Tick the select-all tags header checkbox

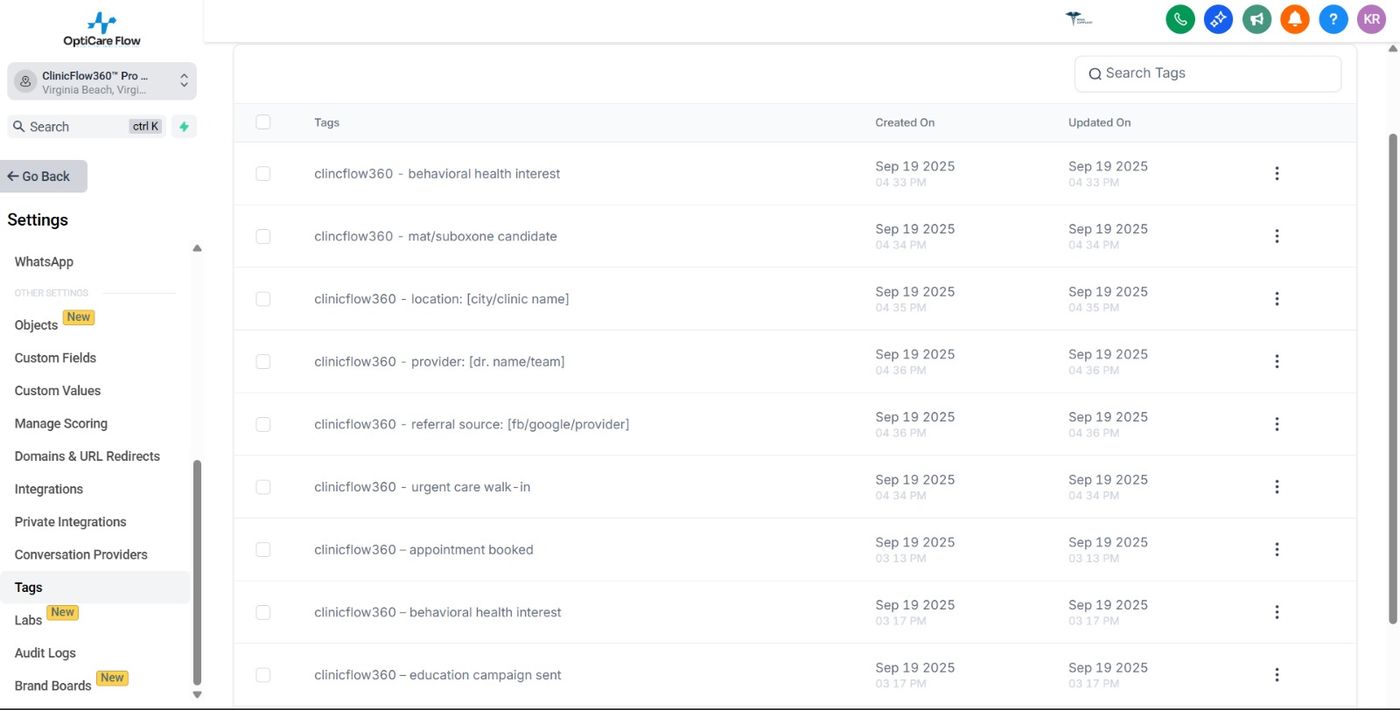[263, 122]
